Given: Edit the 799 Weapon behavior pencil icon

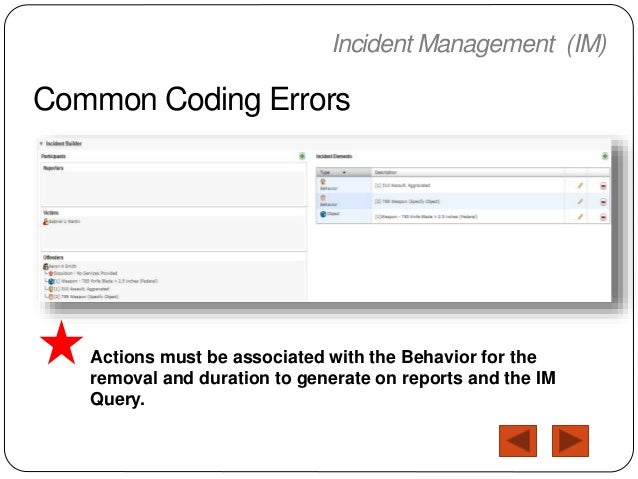Looking at the screenshot, I should tap(580, 201).
